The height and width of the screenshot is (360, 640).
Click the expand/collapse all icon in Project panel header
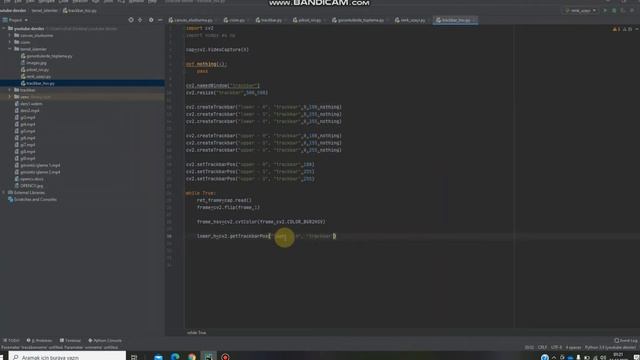pos(140,20)
